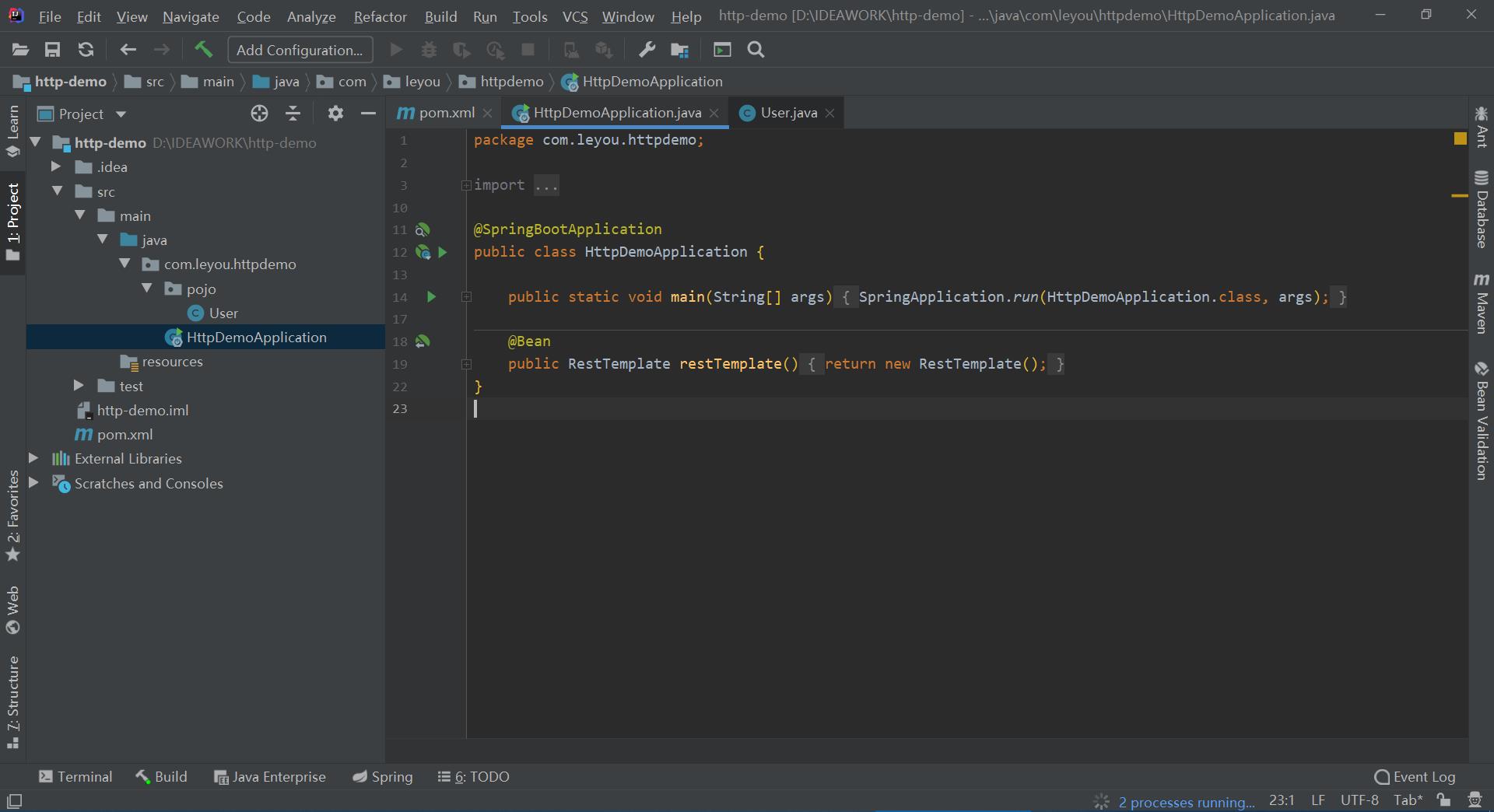Click the Run Anything toolbar icon

[x=722, y=50]
